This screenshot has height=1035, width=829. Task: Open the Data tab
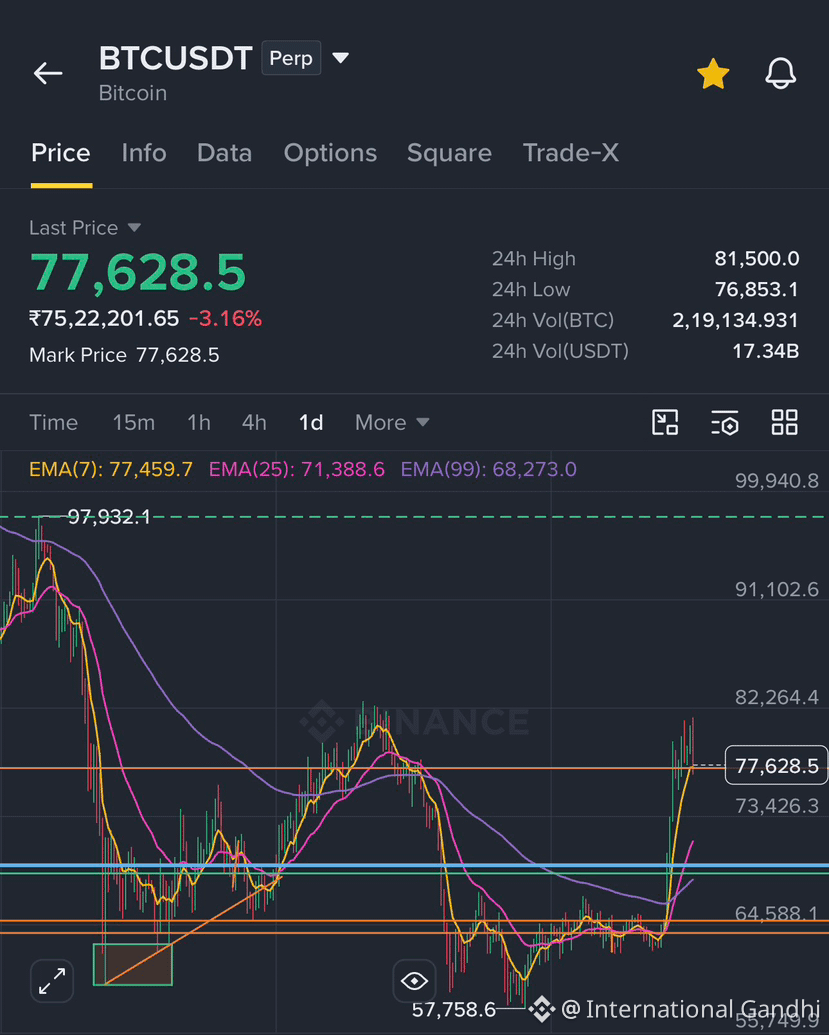coord(224,153)
